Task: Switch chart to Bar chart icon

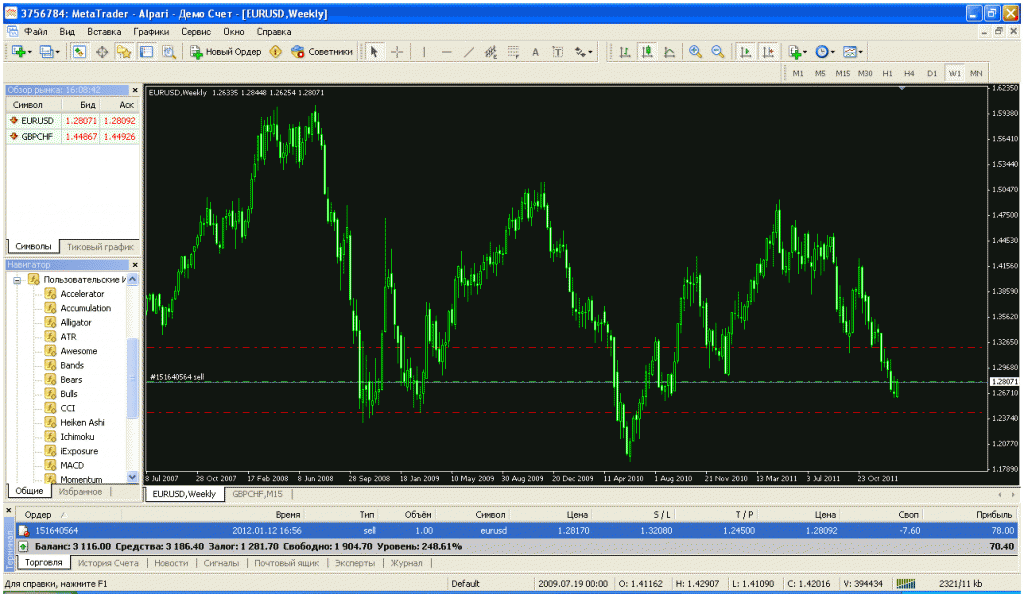Action: tap(625, 52)
